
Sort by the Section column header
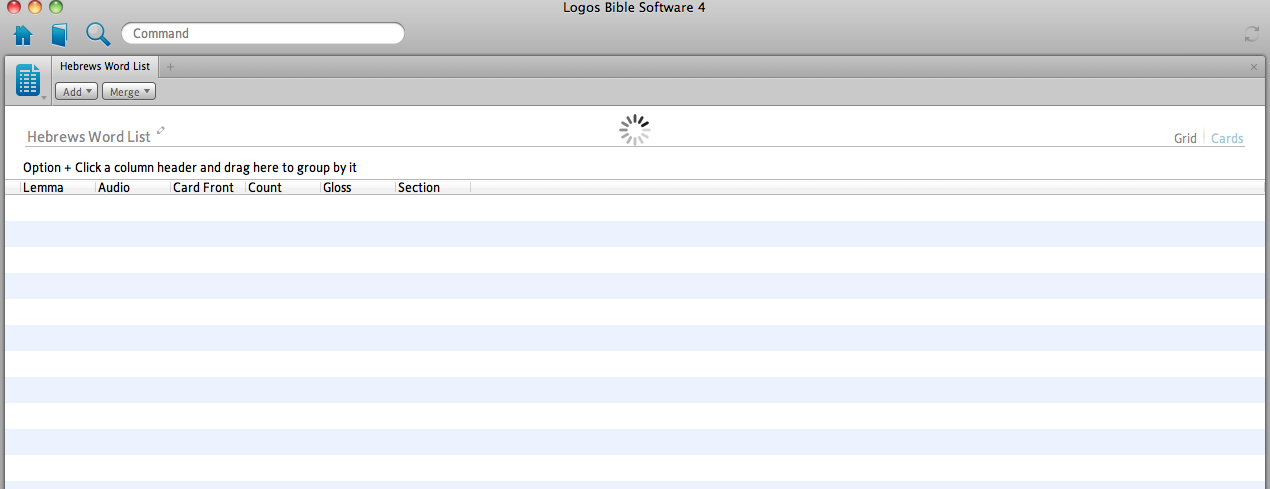click(433, 187)
